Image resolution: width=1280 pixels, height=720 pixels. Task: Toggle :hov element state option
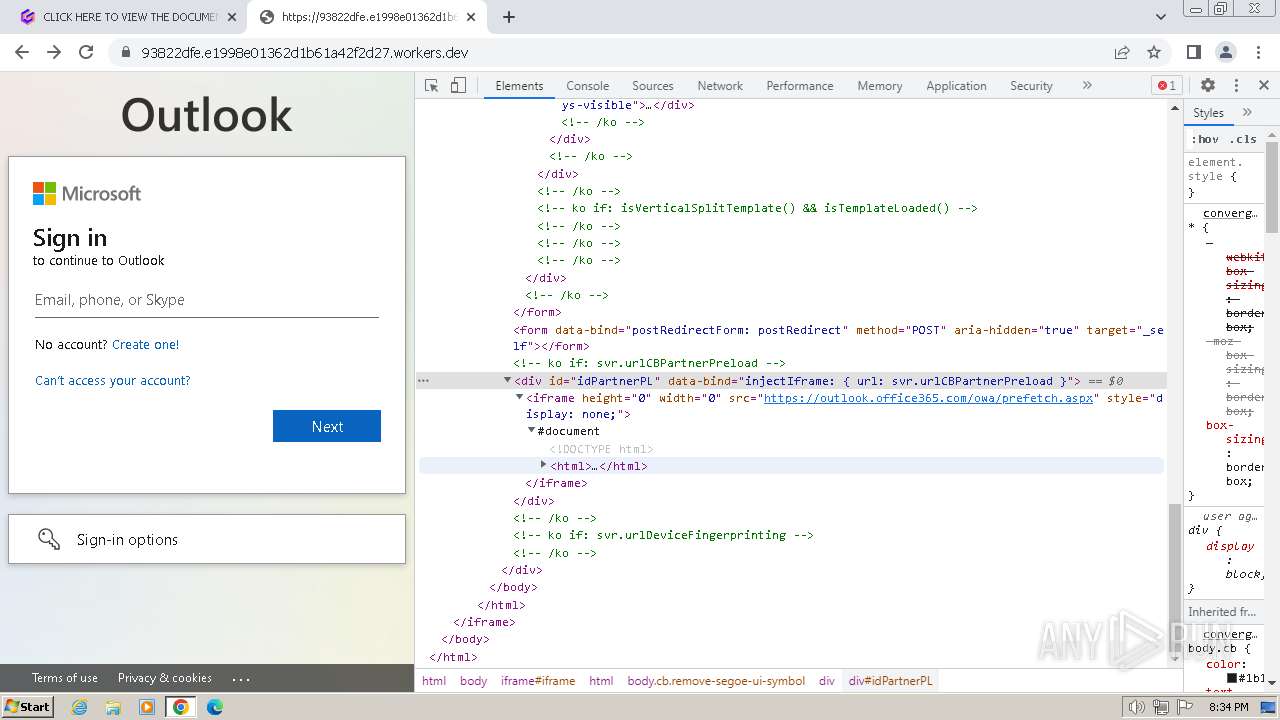pyautogui.click(x=1205, y=139)
